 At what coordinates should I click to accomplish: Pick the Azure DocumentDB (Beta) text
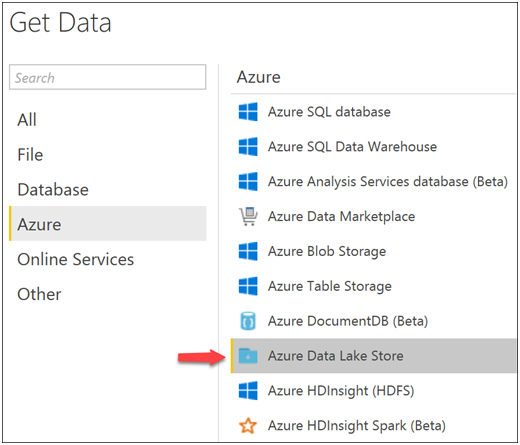point(348,321)
